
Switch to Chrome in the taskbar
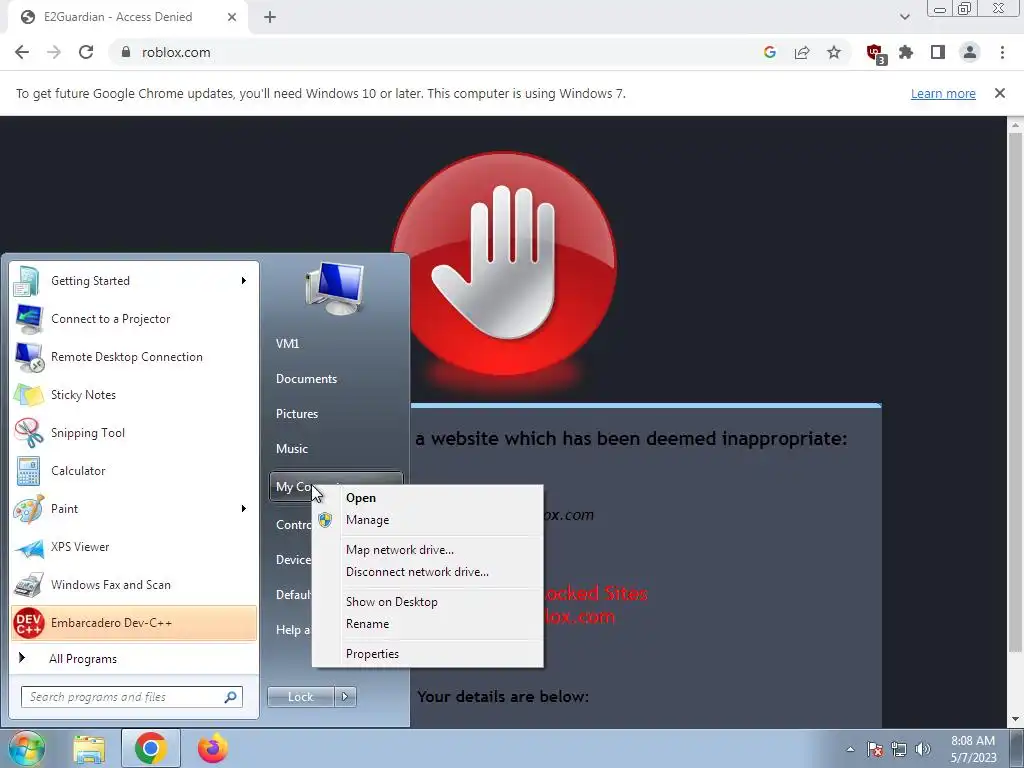point(151,748)
